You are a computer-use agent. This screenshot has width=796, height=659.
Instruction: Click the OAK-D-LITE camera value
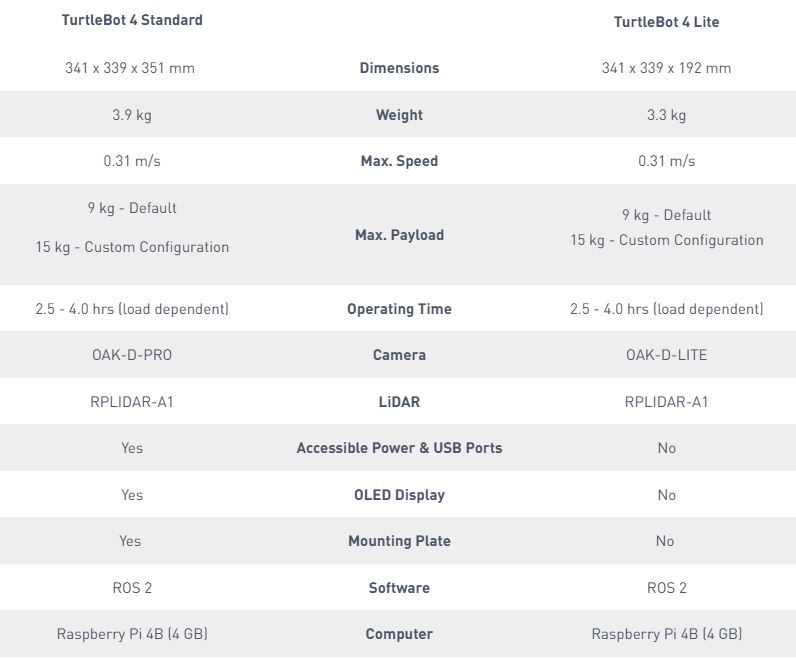[666, 355]
